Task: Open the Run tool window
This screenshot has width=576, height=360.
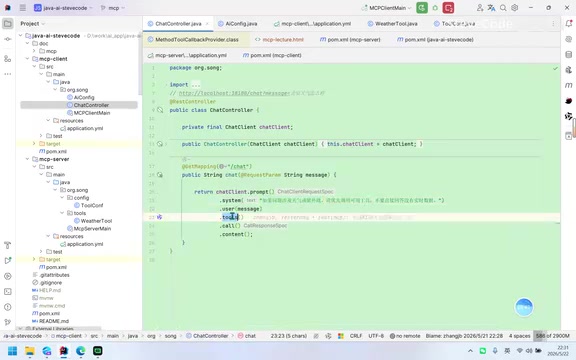Action: pyautogui.click(x=7, y=260)
